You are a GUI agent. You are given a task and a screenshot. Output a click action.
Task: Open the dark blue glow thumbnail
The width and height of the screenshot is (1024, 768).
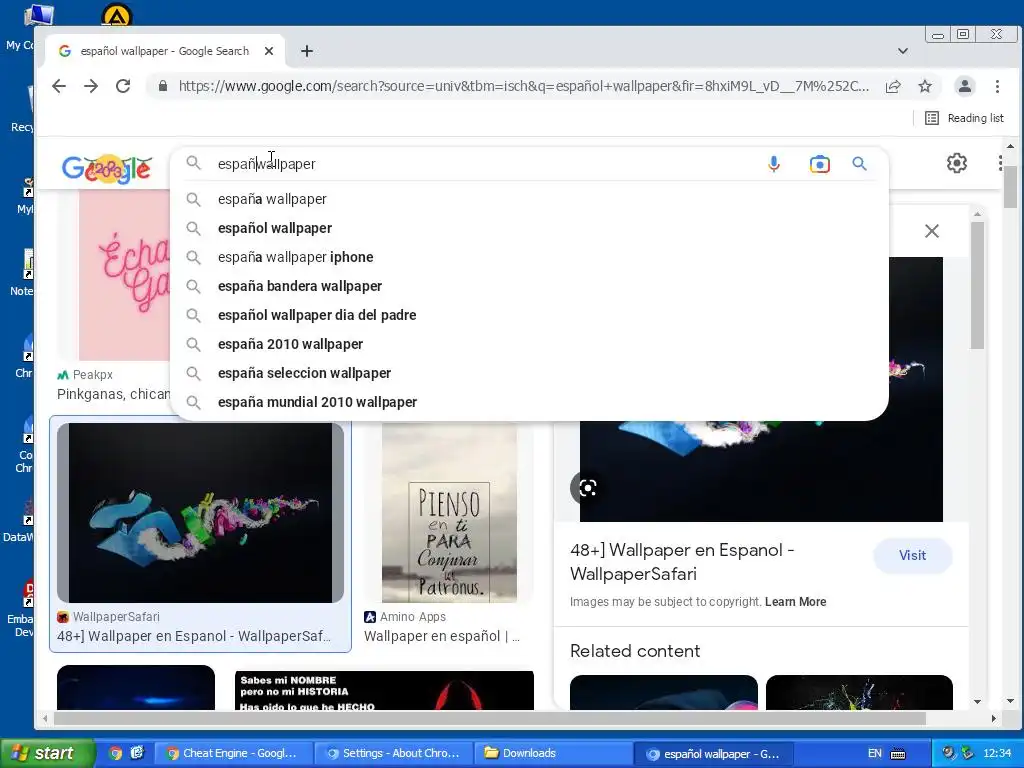pos(136,688)
